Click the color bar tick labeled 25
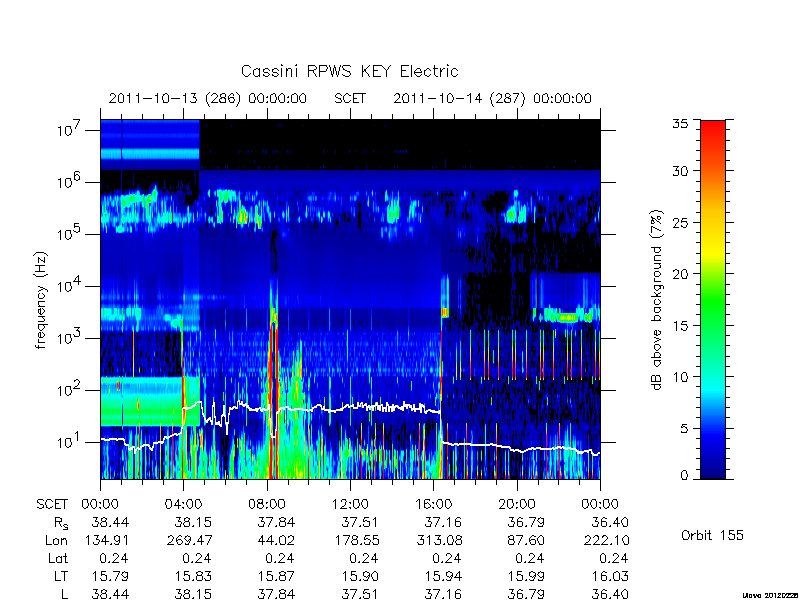The image size is (800, 600). (681, 222)
